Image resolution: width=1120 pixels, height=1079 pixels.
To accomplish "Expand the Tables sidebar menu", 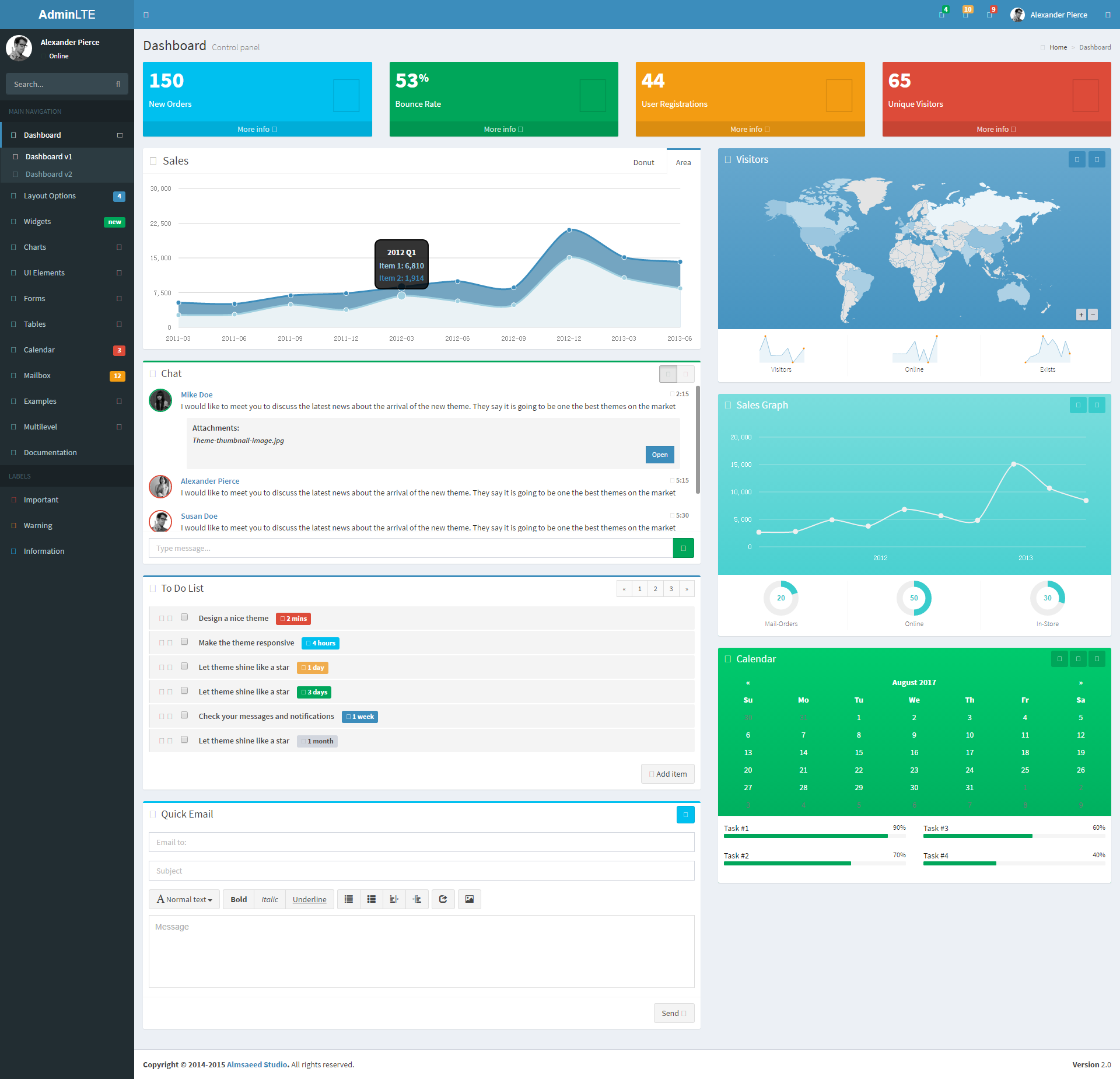I will click(x=67, y=324).
